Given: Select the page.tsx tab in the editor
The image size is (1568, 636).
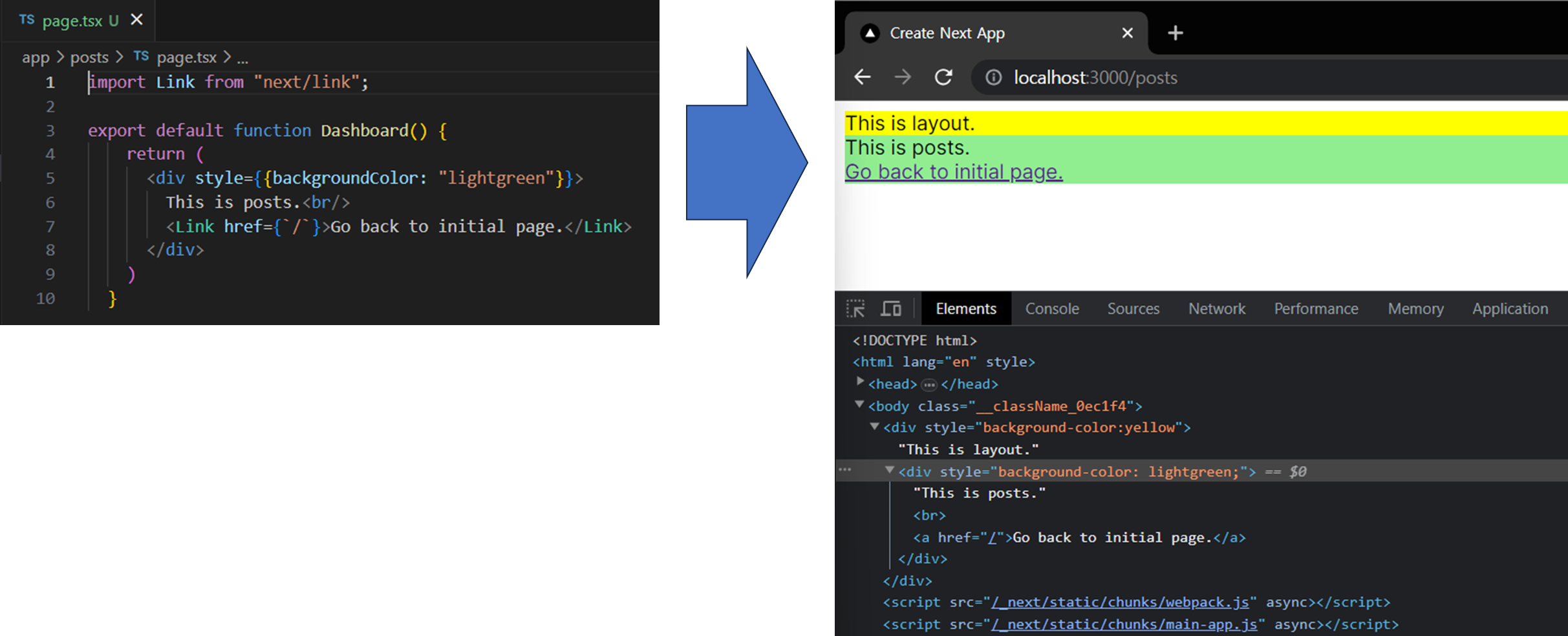Looking at the screenshot, I should click(78, 21).
